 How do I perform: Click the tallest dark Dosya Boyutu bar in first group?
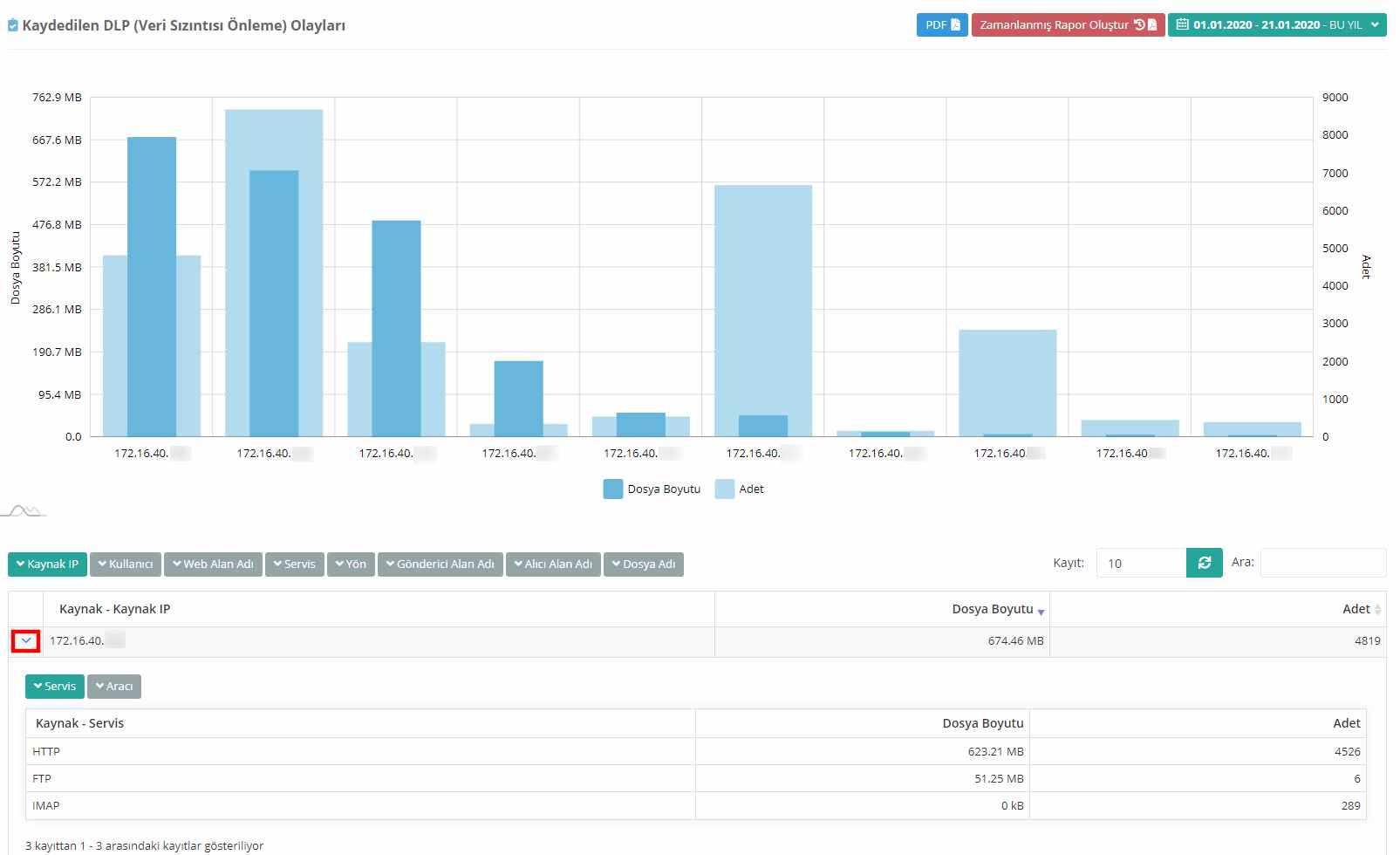pos(152,286)
